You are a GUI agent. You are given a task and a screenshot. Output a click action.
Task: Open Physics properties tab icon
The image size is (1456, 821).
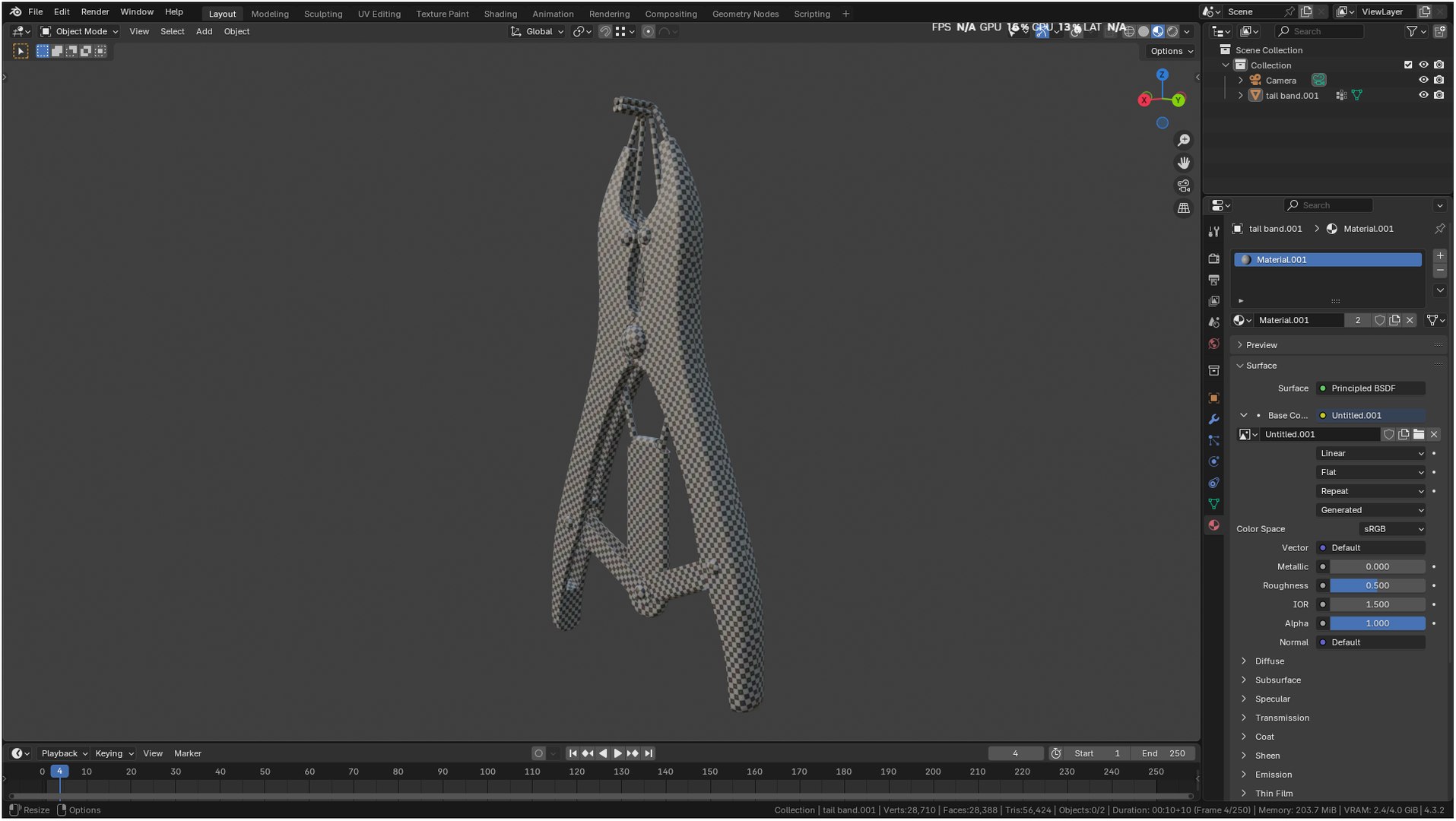point(1214,461)
